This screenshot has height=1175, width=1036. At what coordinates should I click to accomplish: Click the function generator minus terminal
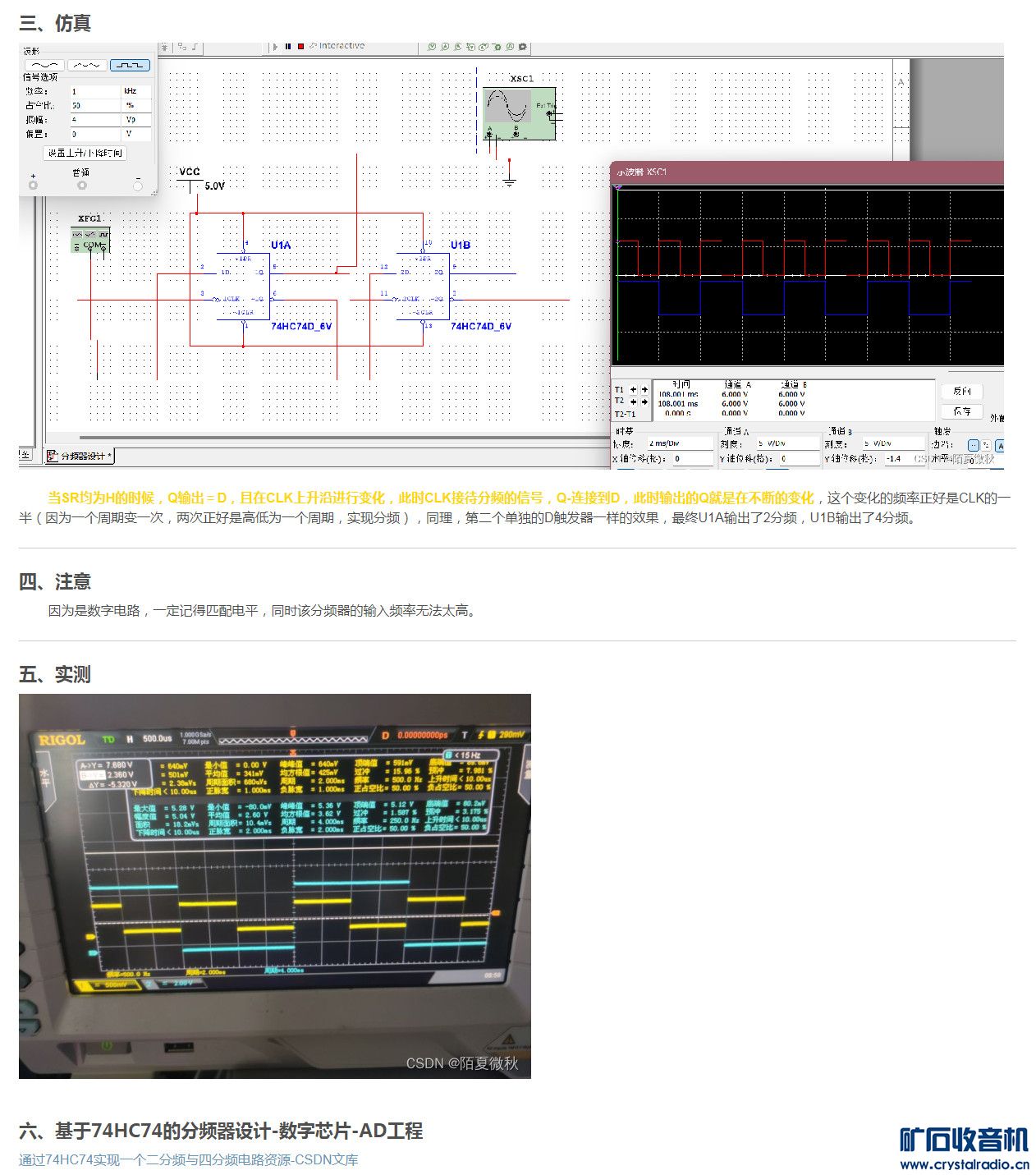(137, 186)
